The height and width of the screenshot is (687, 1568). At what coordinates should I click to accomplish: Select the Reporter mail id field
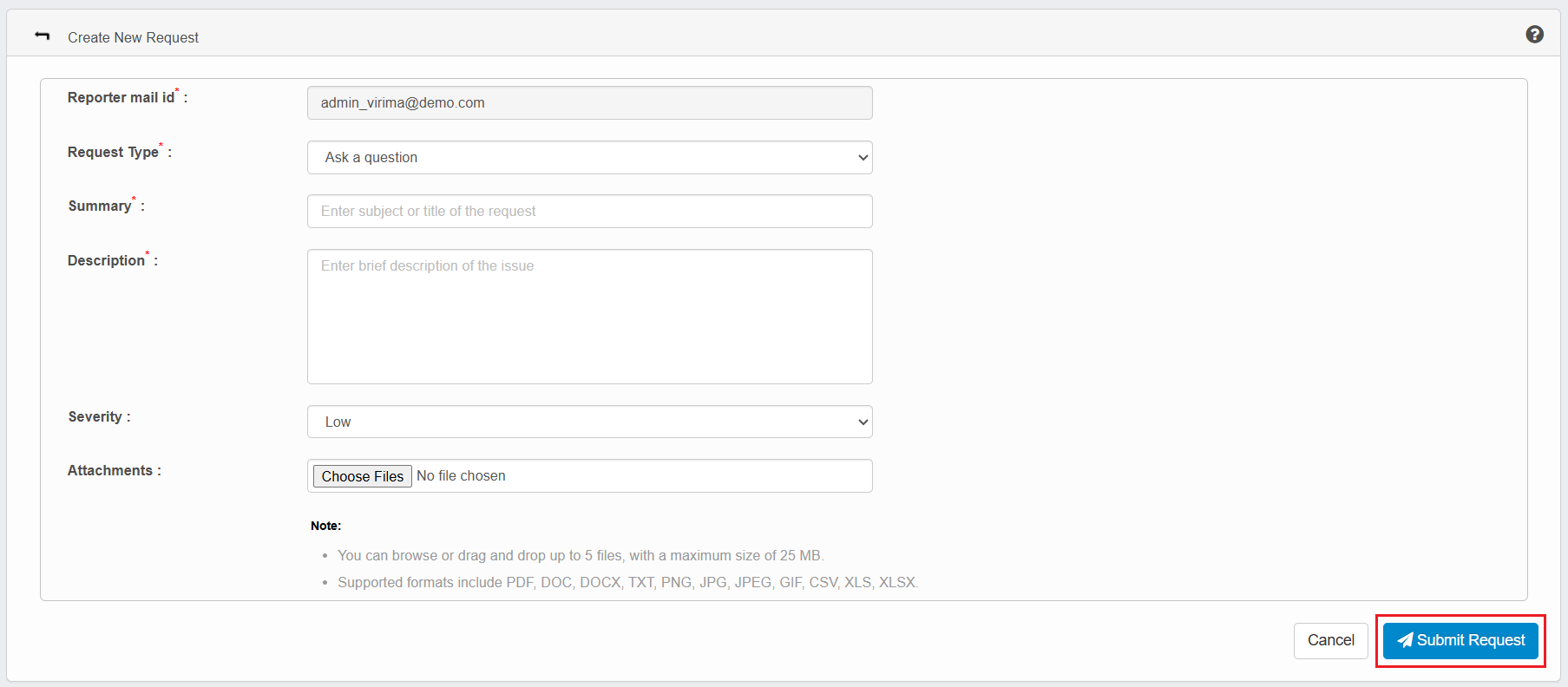pyautogui.click(x=589, y=103)
